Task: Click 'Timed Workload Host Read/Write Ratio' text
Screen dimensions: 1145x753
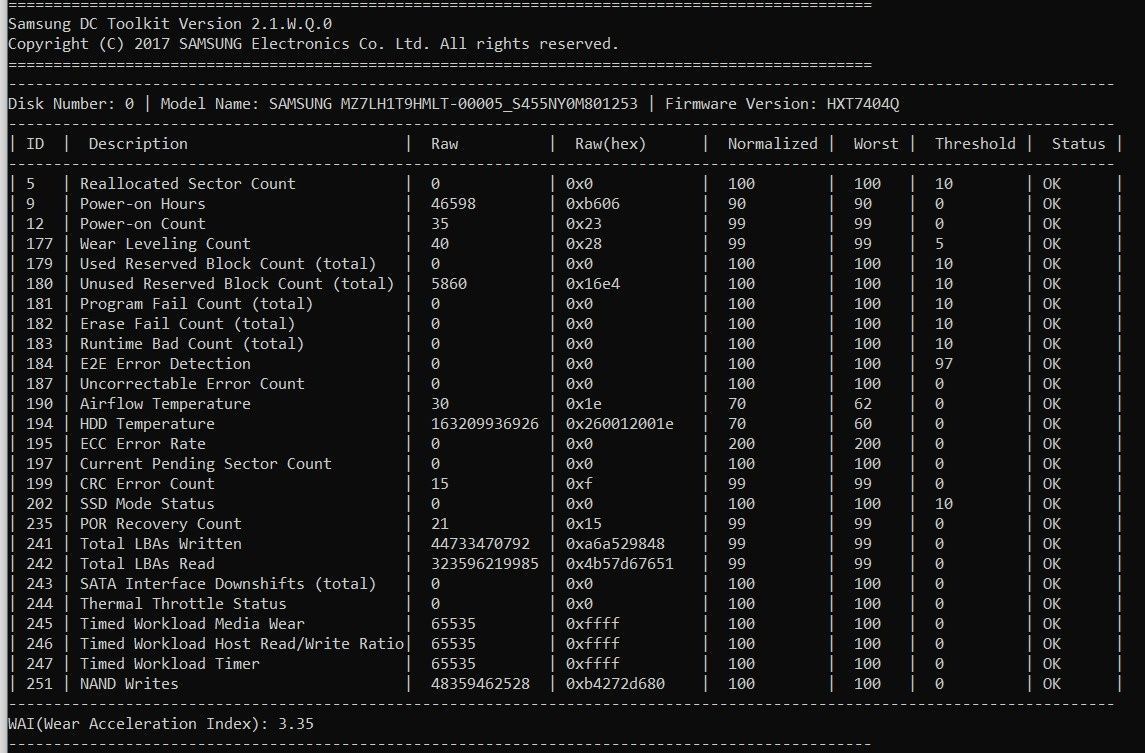Action: 242,644
